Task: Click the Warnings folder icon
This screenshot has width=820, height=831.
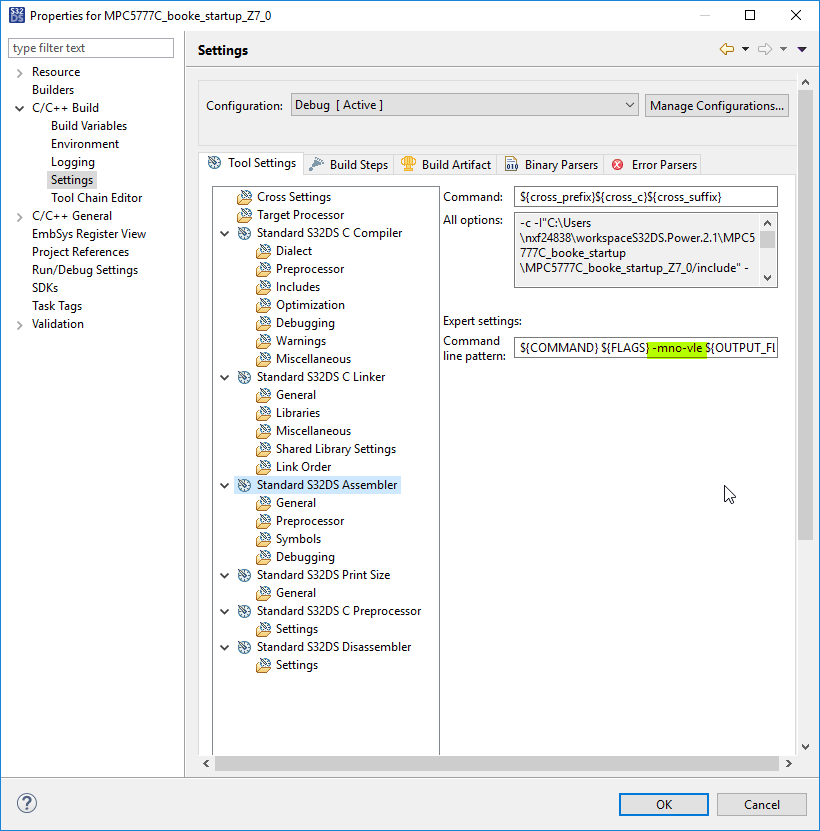Action: [x=263, y=341]
